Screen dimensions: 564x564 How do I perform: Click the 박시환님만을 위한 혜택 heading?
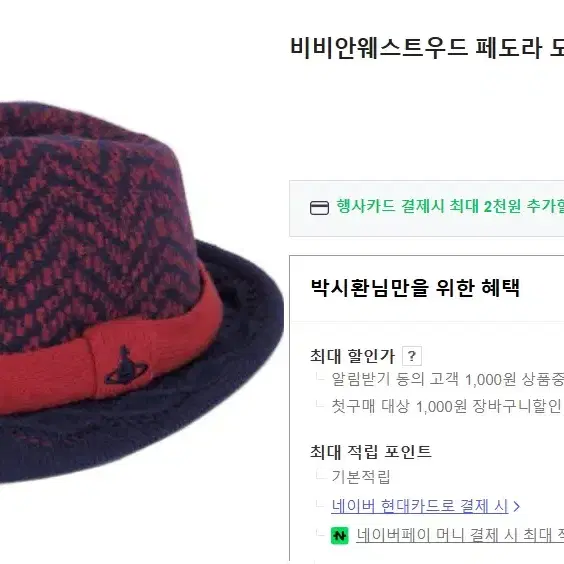pos(415,288)
